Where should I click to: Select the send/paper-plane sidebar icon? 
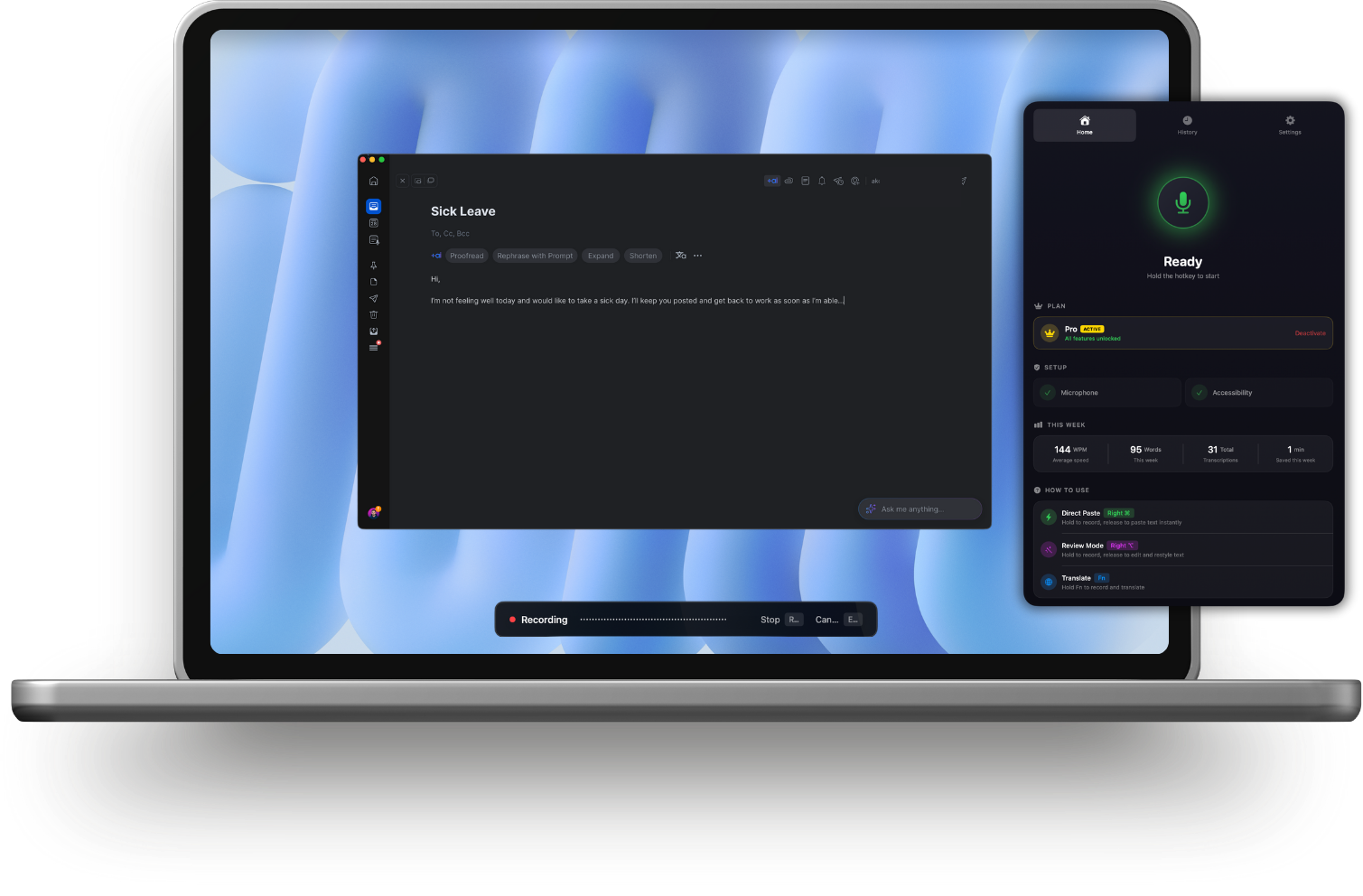(x=373, y=298)
